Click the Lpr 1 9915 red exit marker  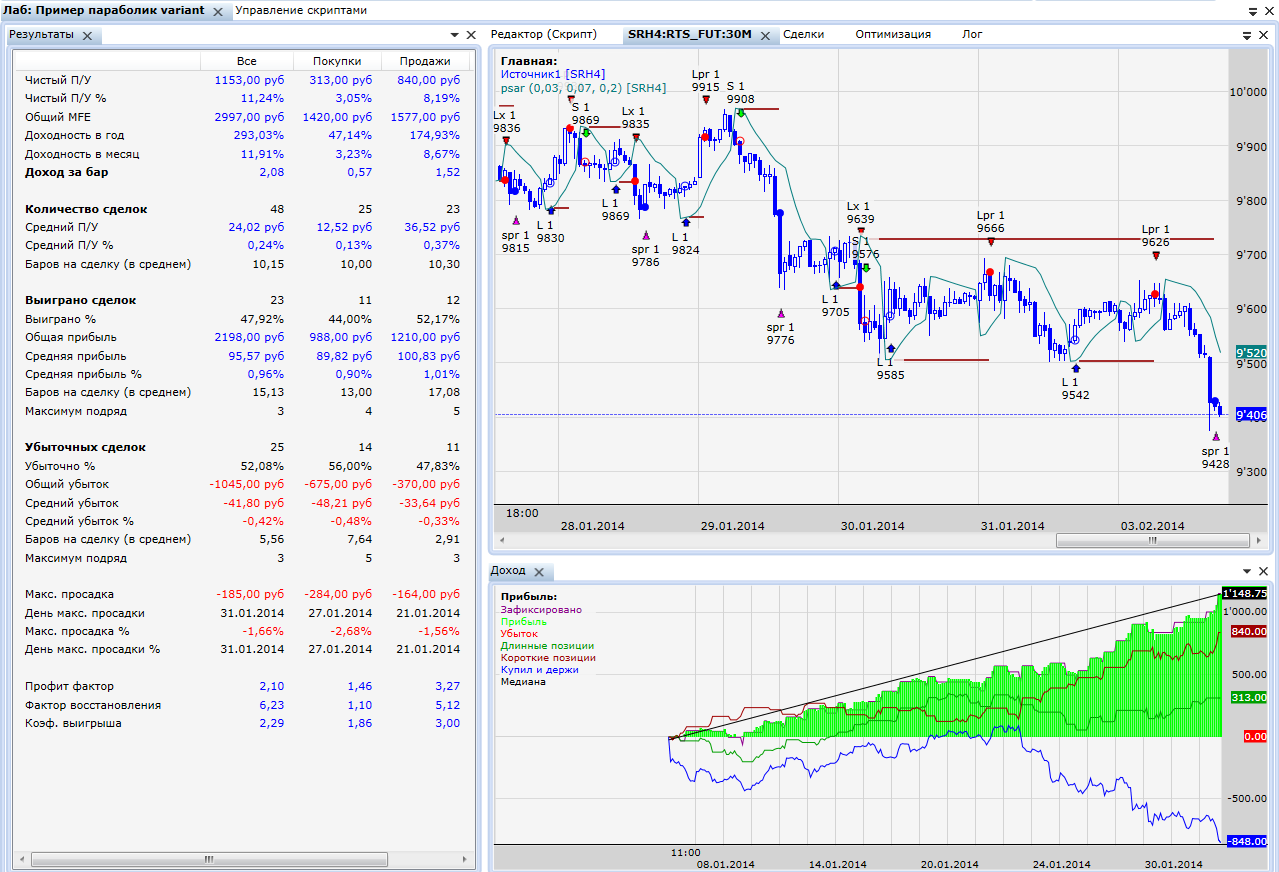coord(706,100)
